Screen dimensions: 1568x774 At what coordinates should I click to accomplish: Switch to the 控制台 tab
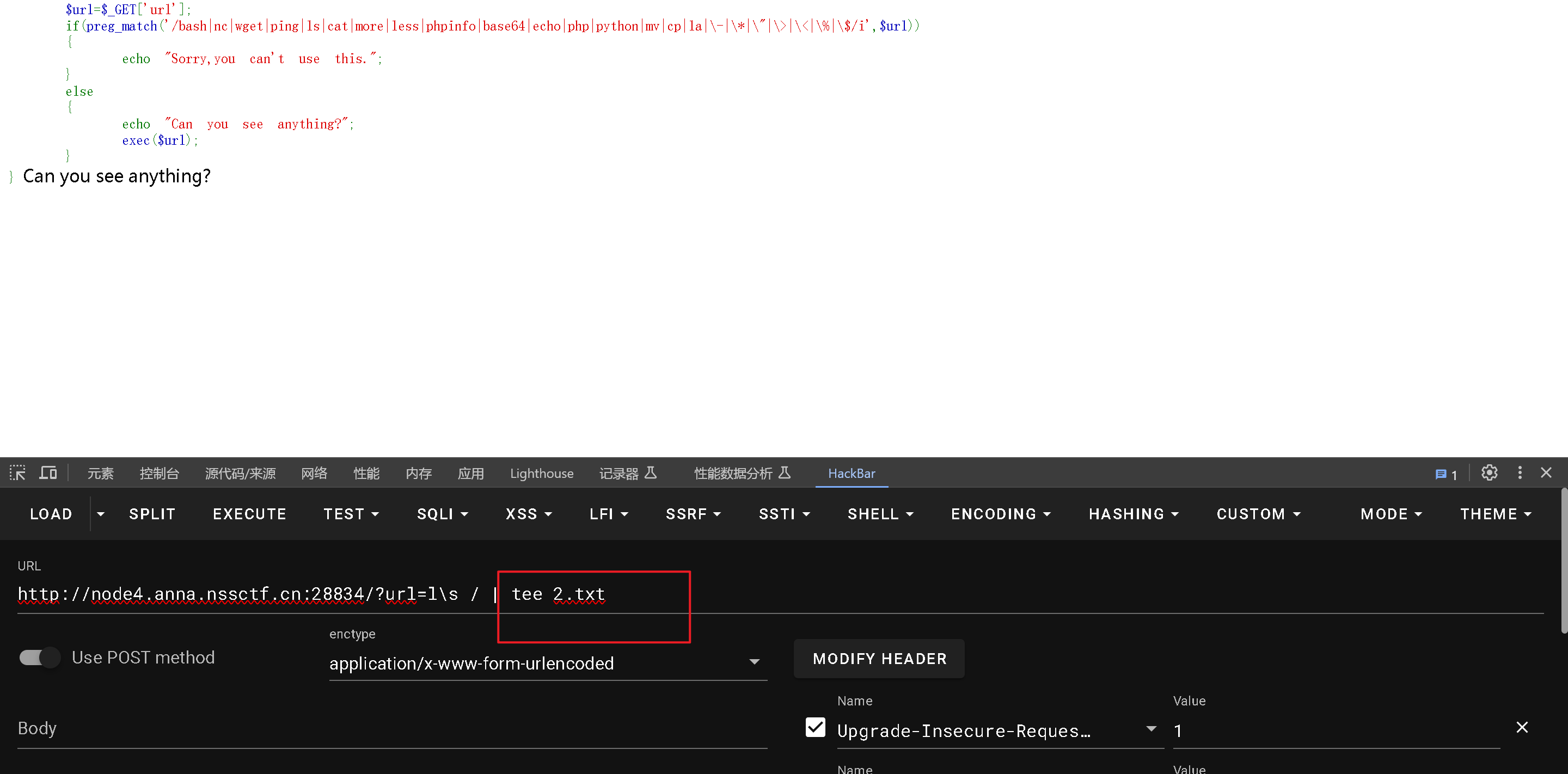[x=159, y=473]
